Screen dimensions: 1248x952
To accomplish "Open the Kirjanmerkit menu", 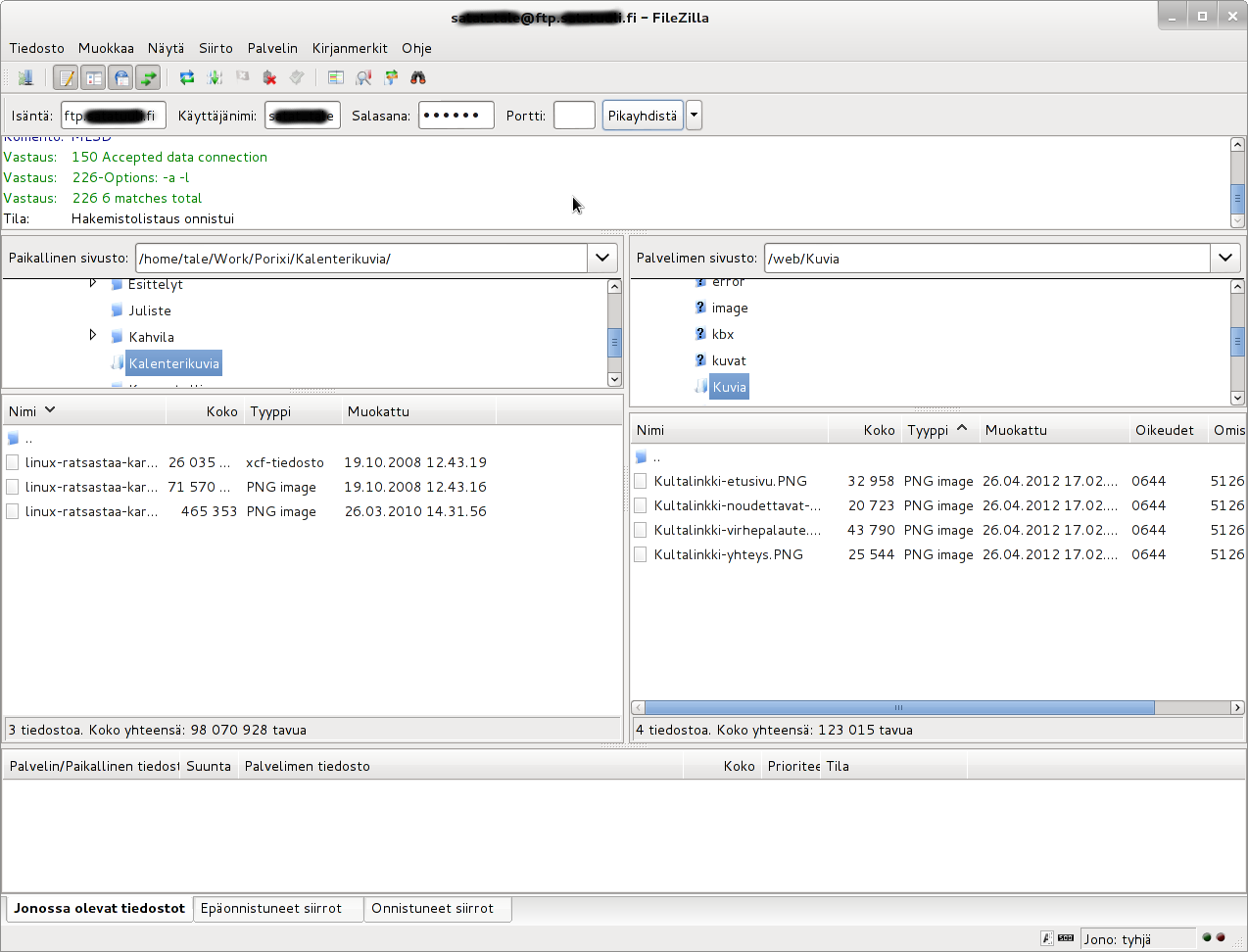I will pyautogui.click(x=350, y=48).
